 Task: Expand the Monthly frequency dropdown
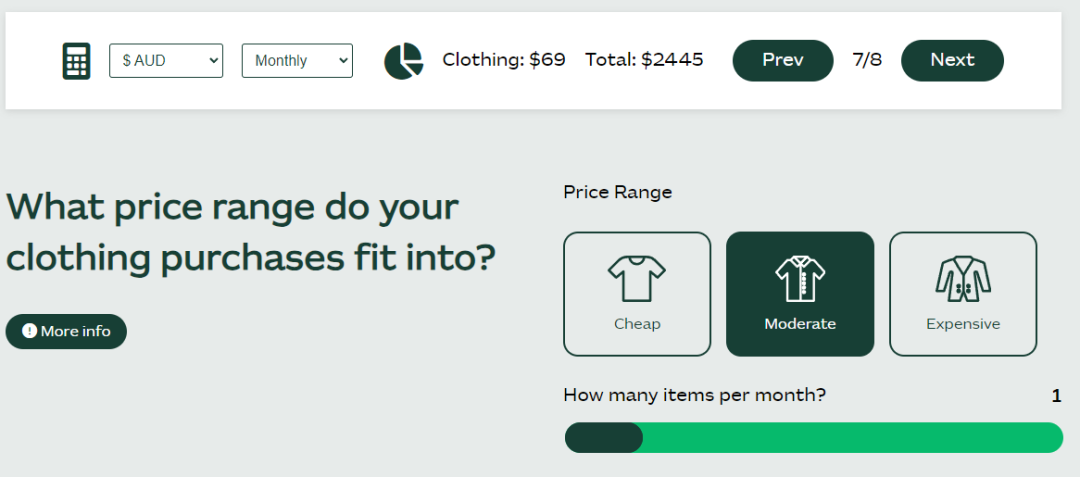tap(297, 61)
